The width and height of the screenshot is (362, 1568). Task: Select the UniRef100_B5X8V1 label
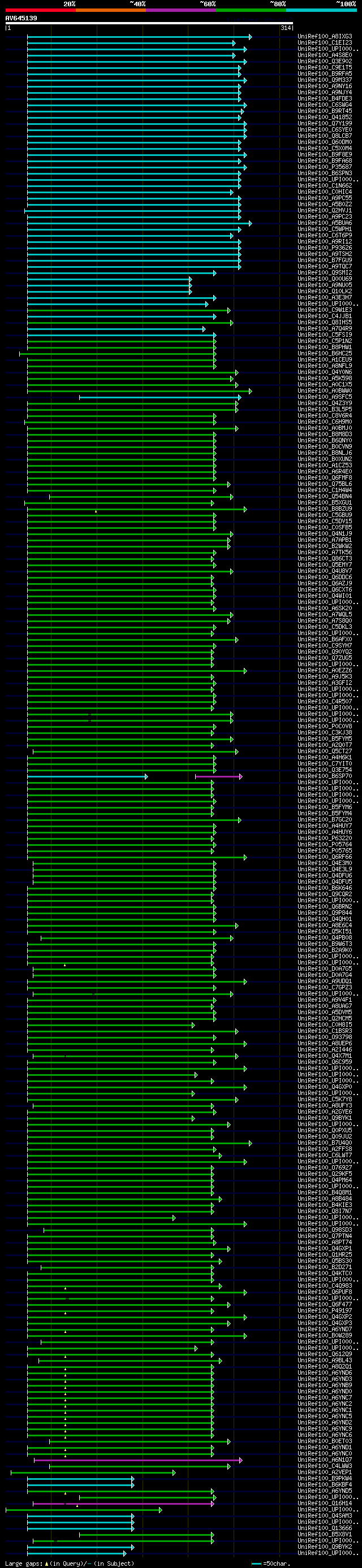[325, 1534]
